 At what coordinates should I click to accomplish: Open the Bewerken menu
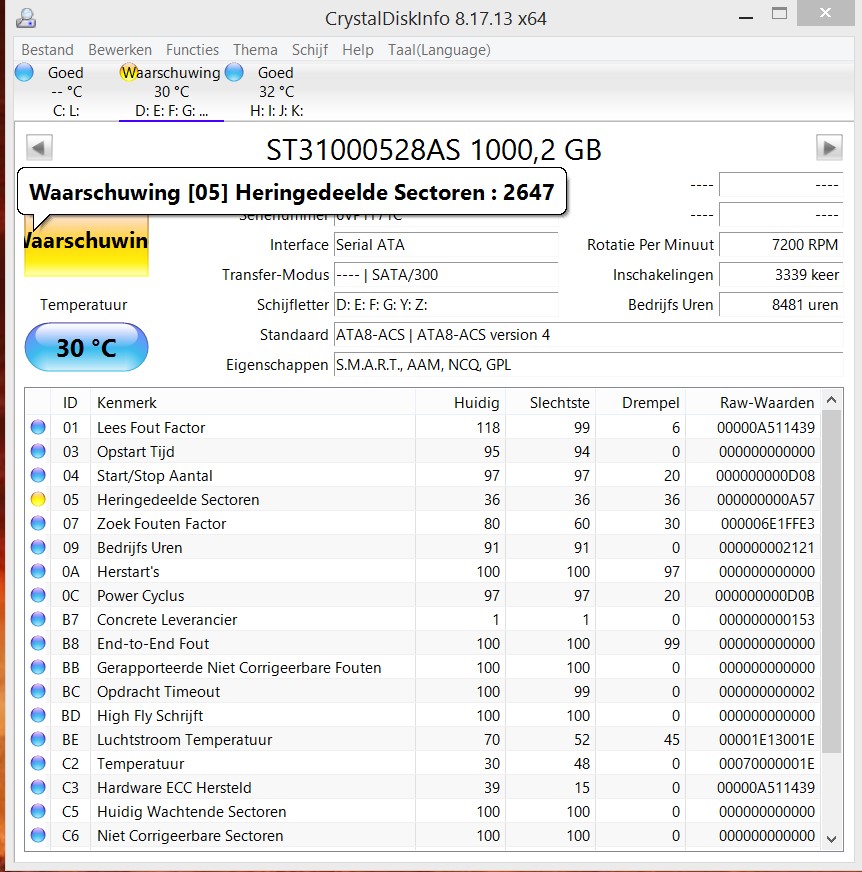pyautogui.click(x=120, y=50)
